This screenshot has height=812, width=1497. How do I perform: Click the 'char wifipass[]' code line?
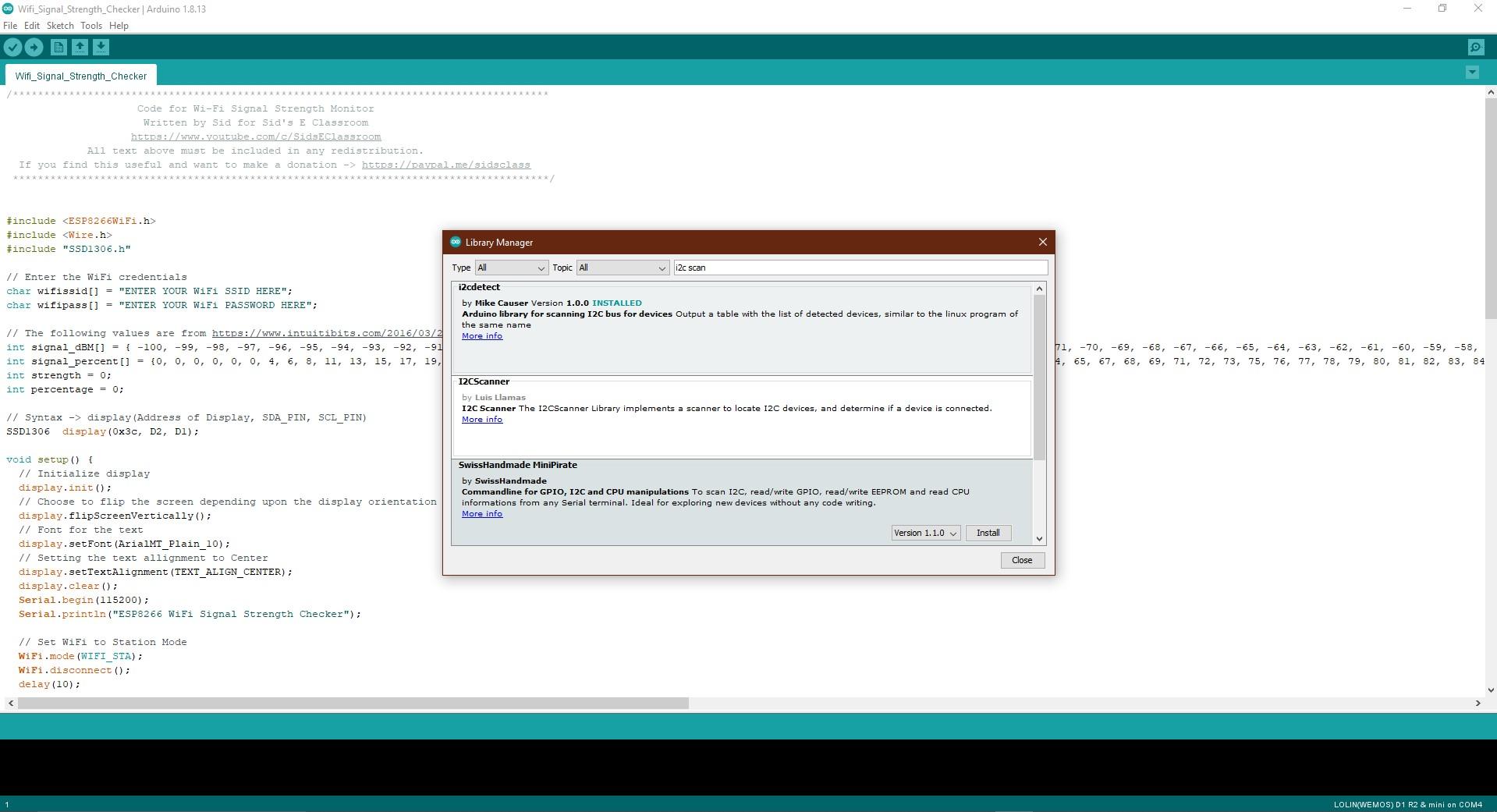click(x=162, y=305)
